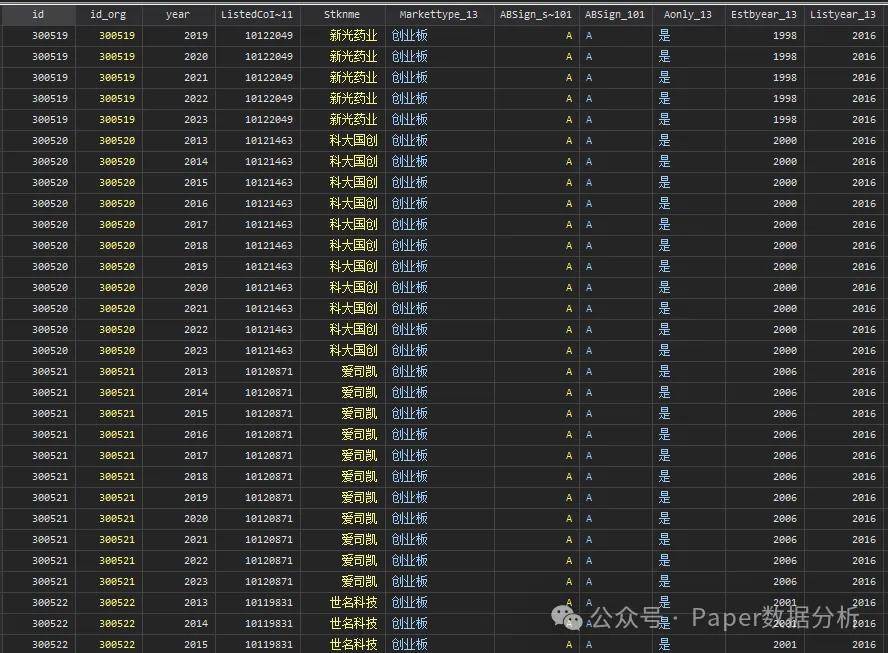Image resolution: width=888 pixels, height=653 pixels.
Task: Click Listyear 2016 for 科大国创 year 2013
Action: point(864,140)
